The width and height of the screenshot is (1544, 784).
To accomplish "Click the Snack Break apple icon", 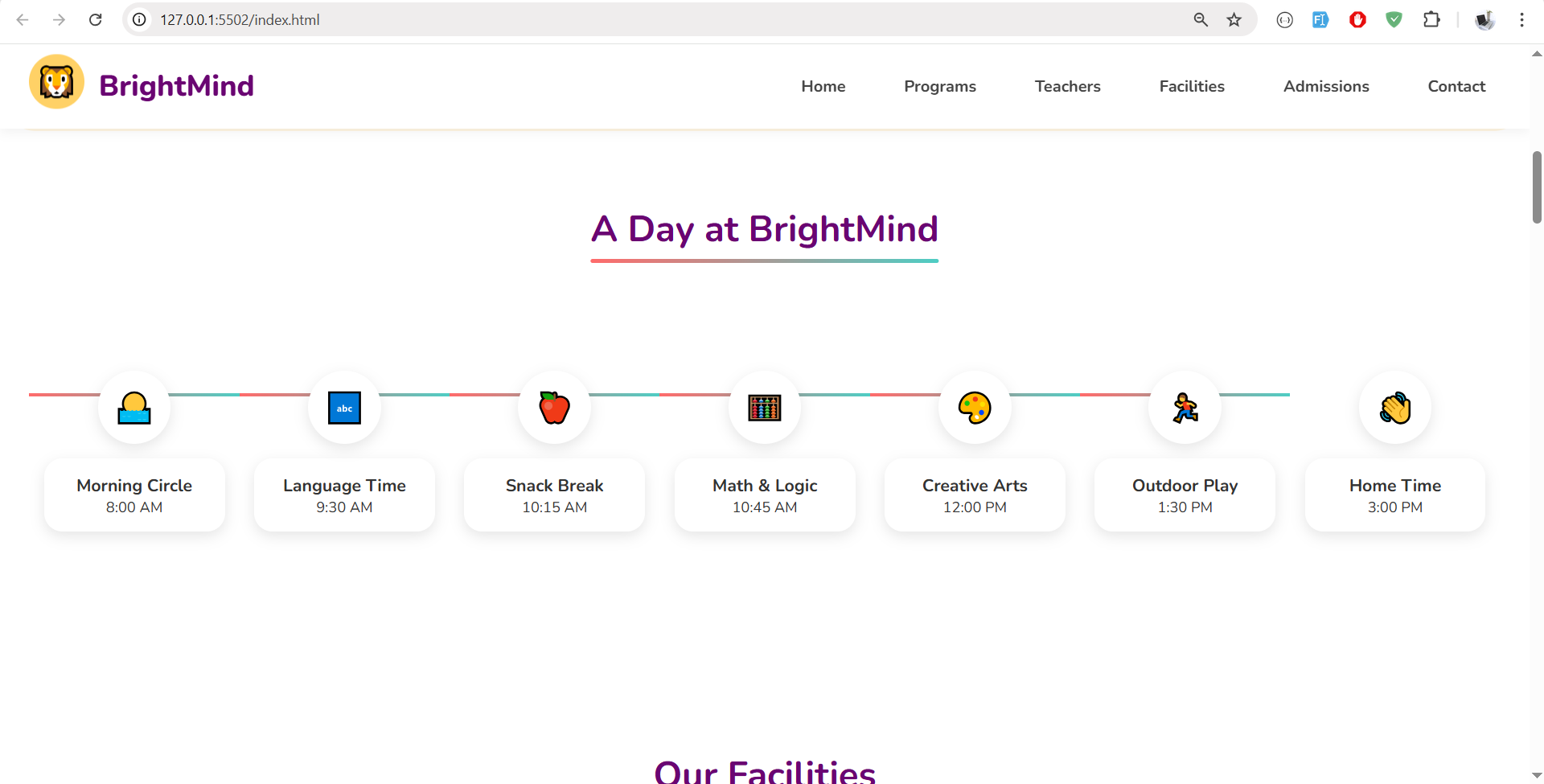I will pyautogui.click(x=554, y=408).
